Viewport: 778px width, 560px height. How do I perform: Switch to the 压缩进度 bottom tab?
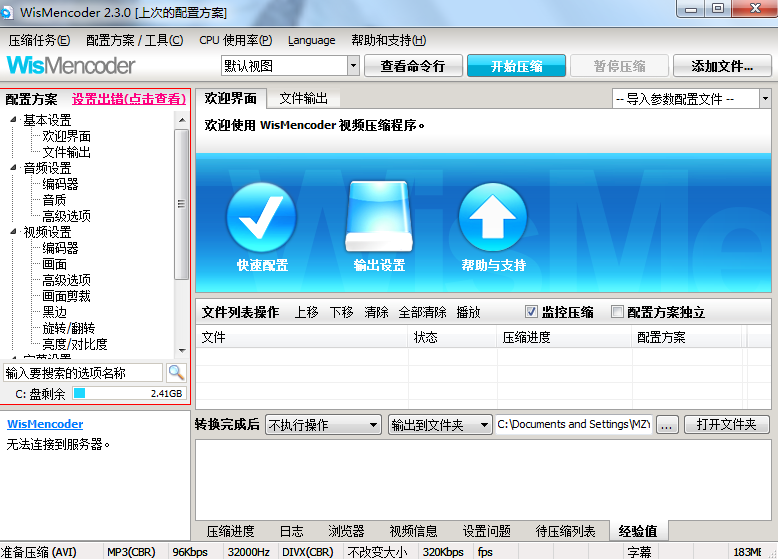[x=231, y=531]
